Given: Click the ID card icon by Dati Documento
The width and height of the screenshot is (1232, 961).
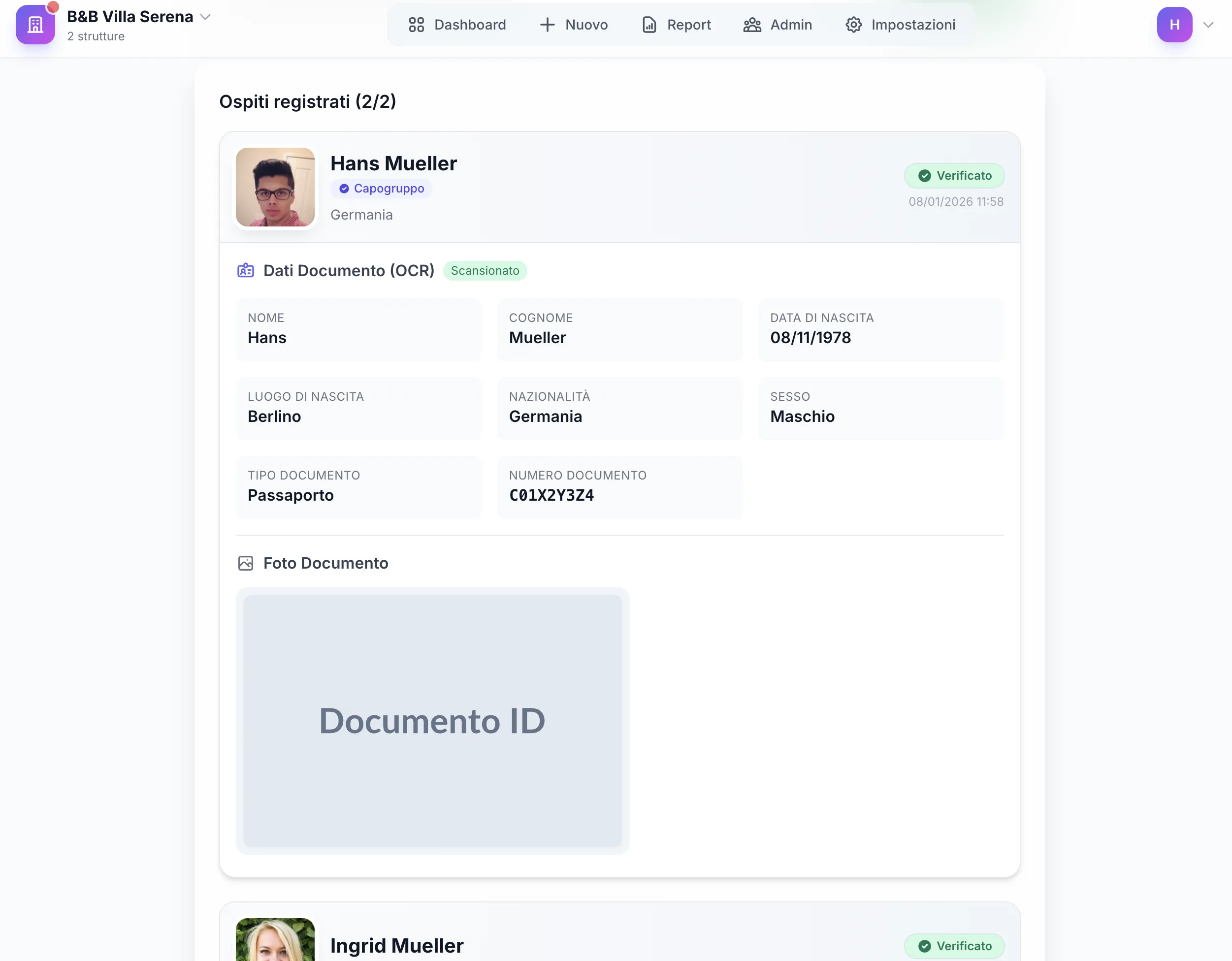Looking at the screenshot, I should point(245,271).
